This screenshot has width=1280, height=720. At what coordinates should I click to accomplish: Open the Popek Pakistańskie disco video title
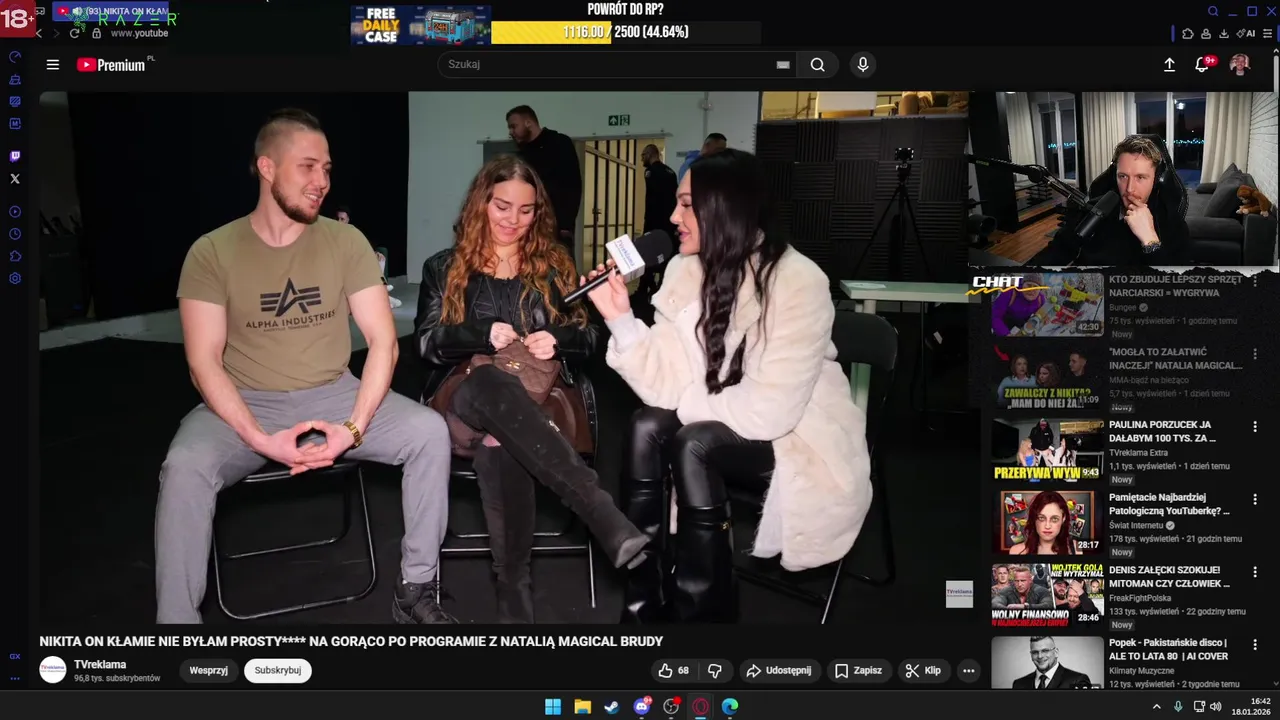coord(1168,649)
